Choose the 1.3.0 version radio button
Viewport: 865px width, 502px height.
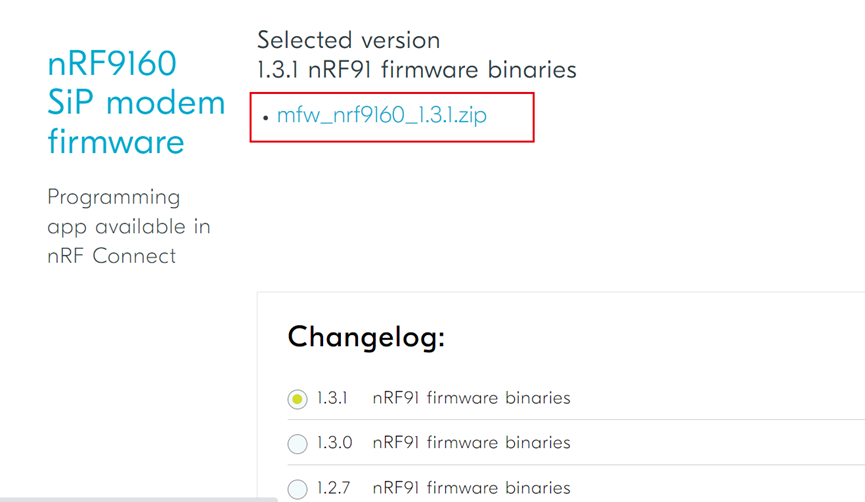pos(297,444)
